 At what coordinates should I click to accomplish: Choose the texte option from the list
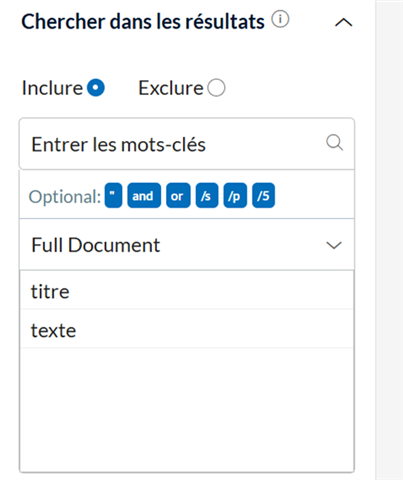click(187, 329)
